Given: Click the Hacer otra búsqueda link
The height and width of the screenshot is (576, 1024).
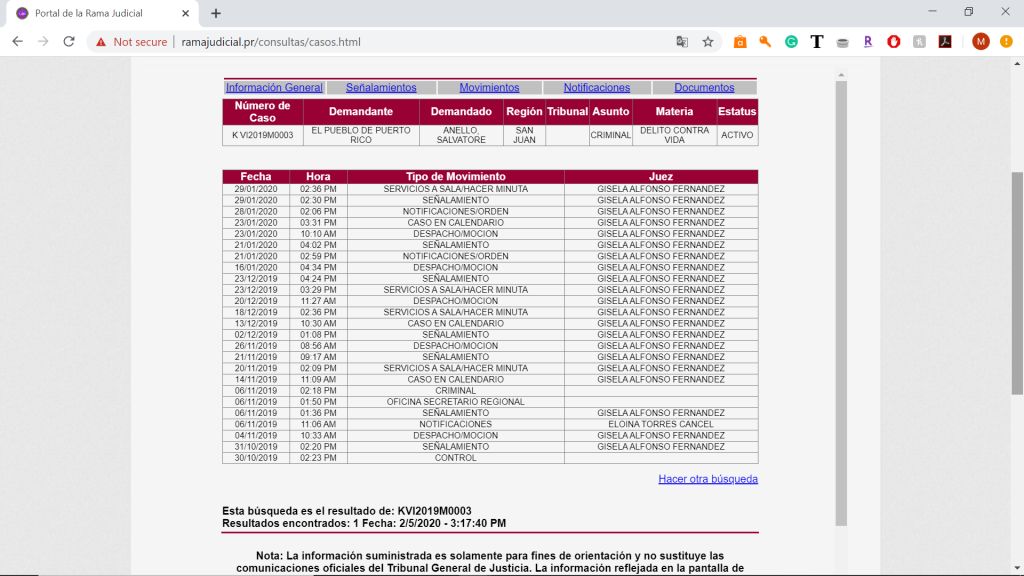Looking at the screenshot, I should pos(707,479).
